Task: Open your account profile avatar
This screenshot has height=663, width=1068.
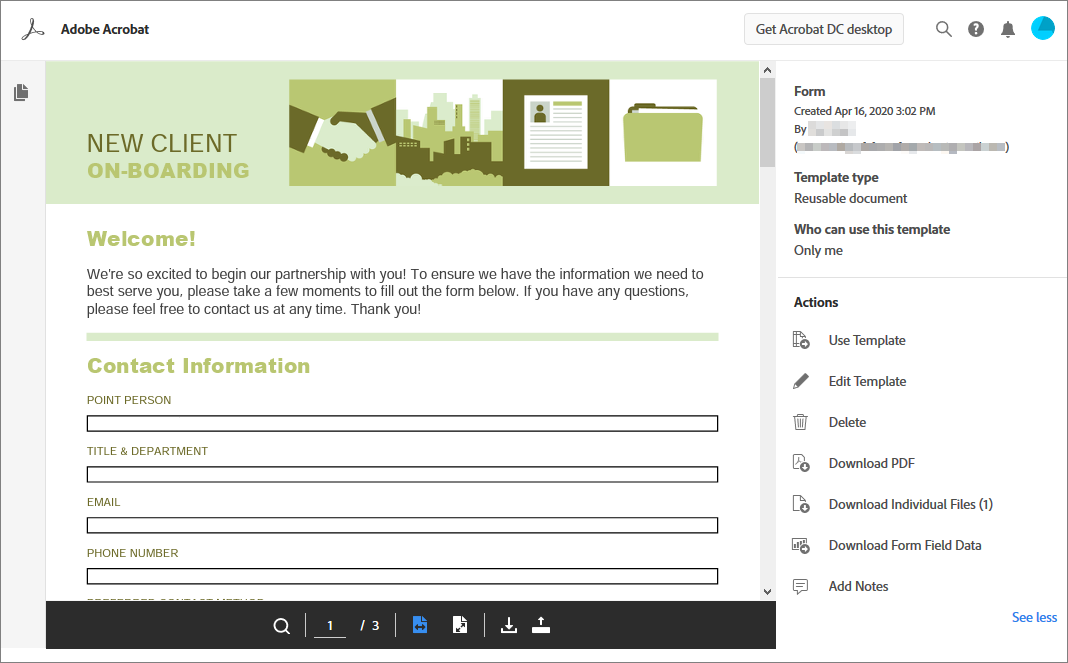Action: coord(1043,28)
